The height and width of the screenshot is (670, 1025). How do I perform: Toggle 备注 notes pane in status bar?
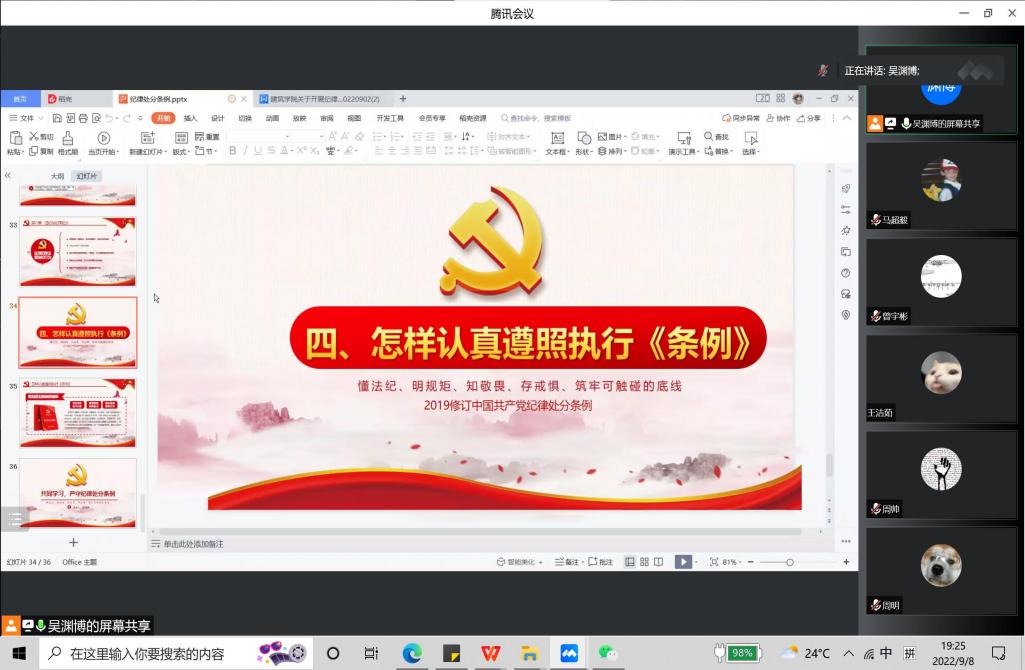[567, 562]
